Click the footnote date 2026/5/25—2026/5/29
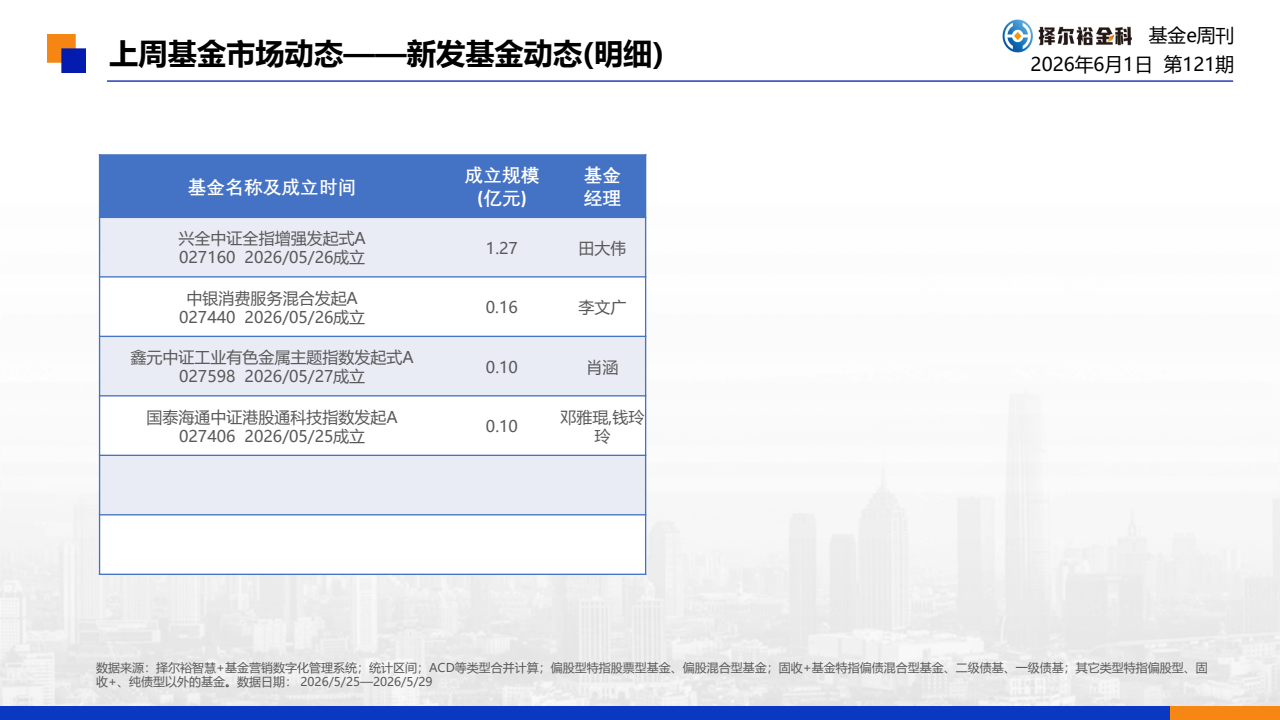This screenshot has width=1280, height=720. 366,682
